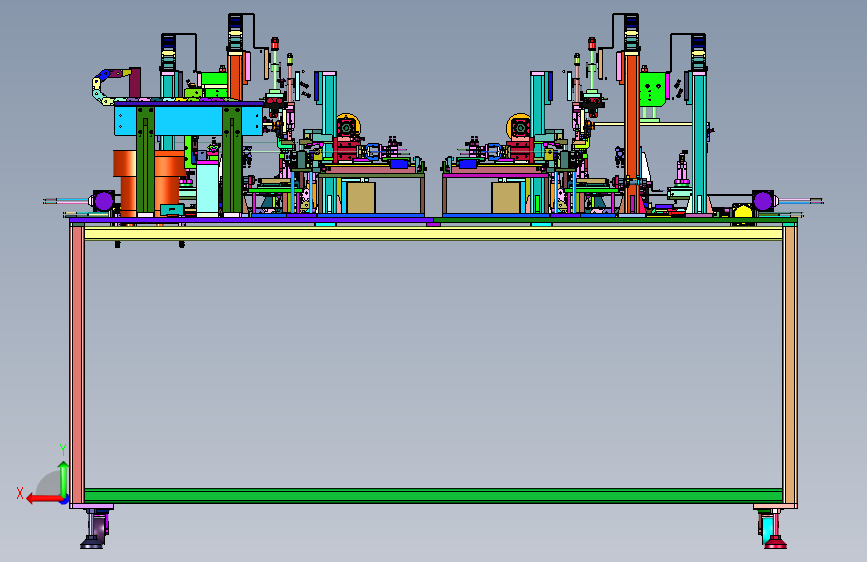Select the tan box under right station
Image resolution: width=867 pixels, height=562 pixels.
505,197
